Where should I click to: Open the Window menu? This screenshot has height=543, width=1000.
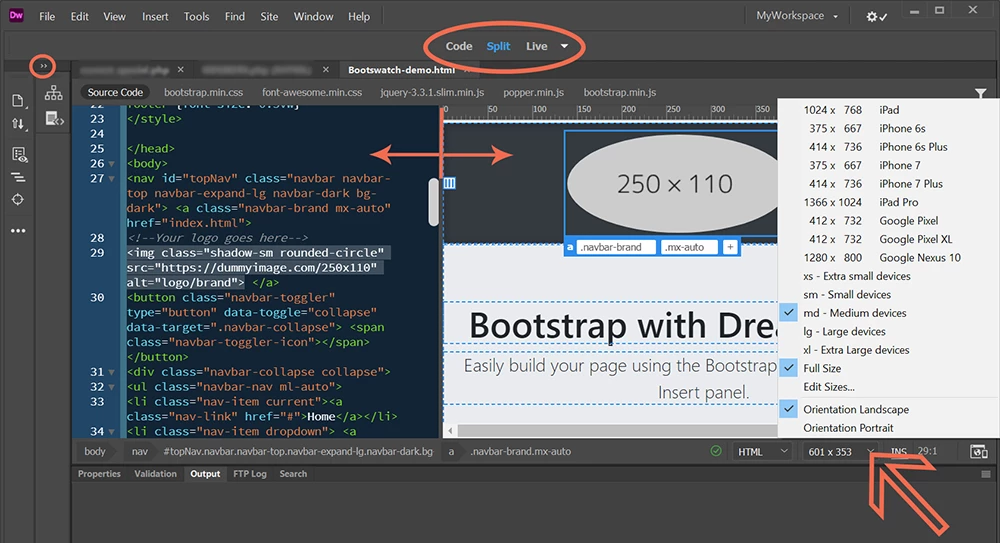point(313,17)
